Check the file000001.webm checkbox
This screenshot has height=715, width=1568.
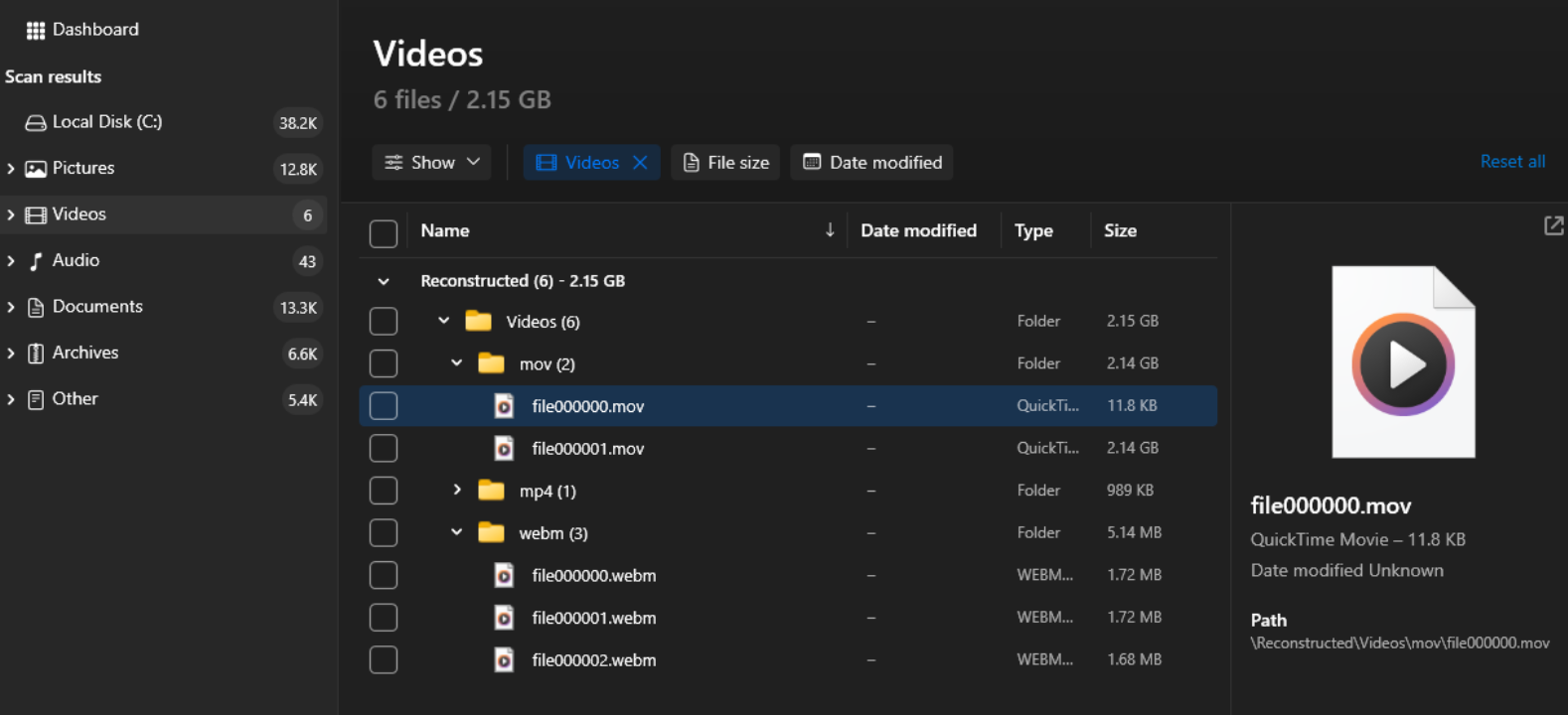(x=384, y=618)
